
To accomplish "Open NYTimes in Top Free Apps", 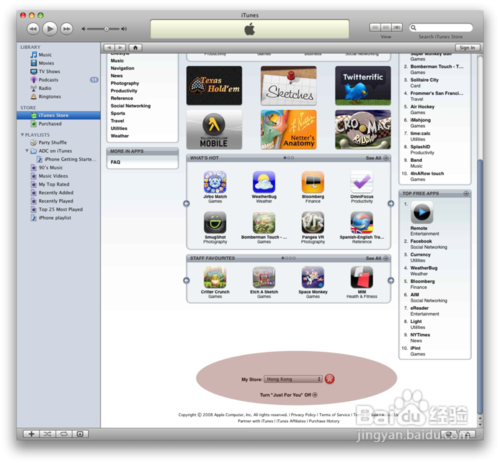I will click(x=420, y=335).
